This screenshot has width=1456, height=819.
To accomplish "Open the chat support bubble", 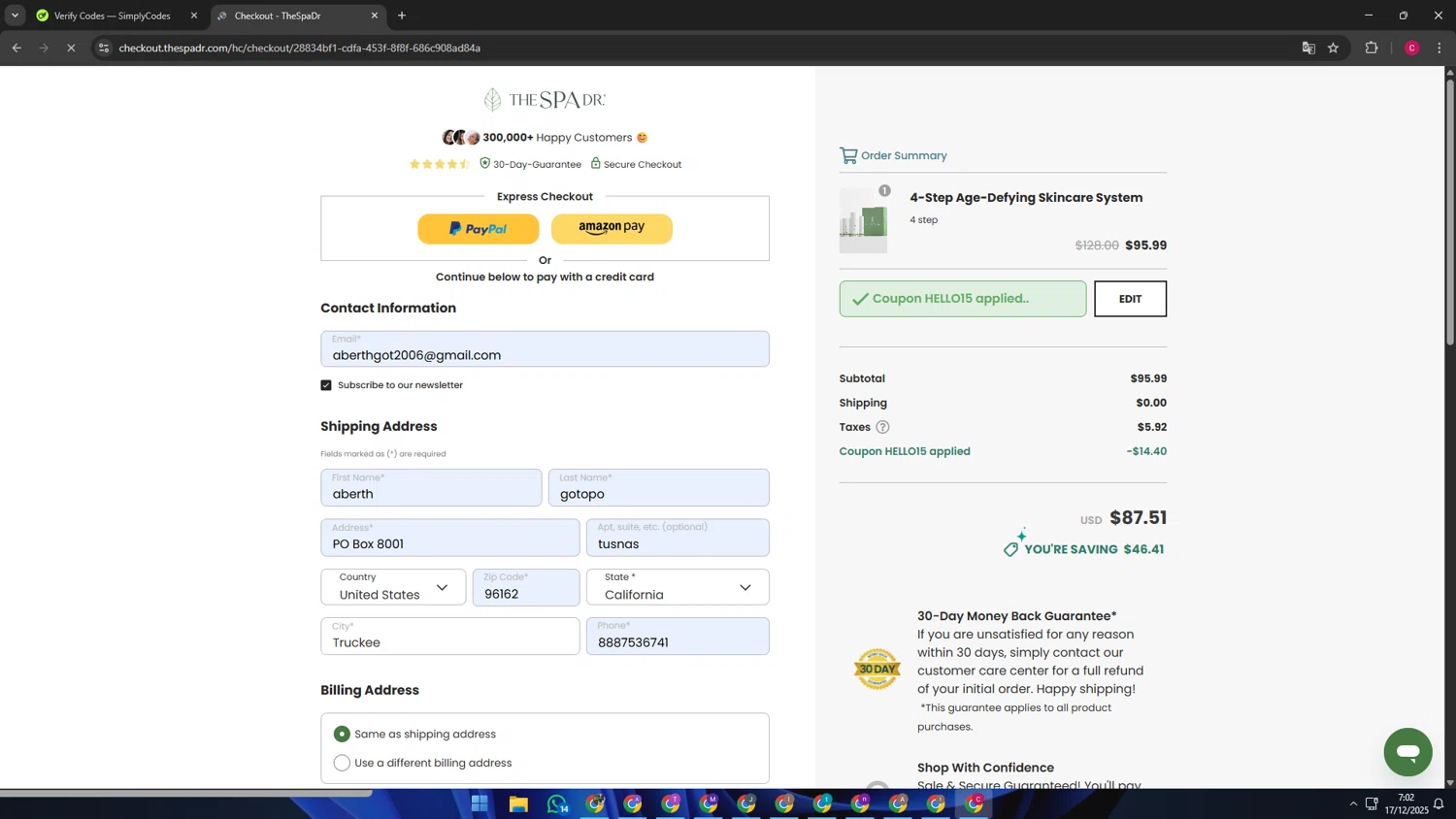I will click(1407, 752).
